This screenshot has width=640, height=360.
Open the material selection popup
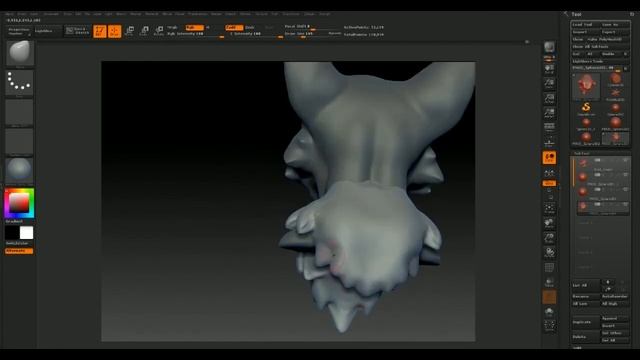point(19,170)
